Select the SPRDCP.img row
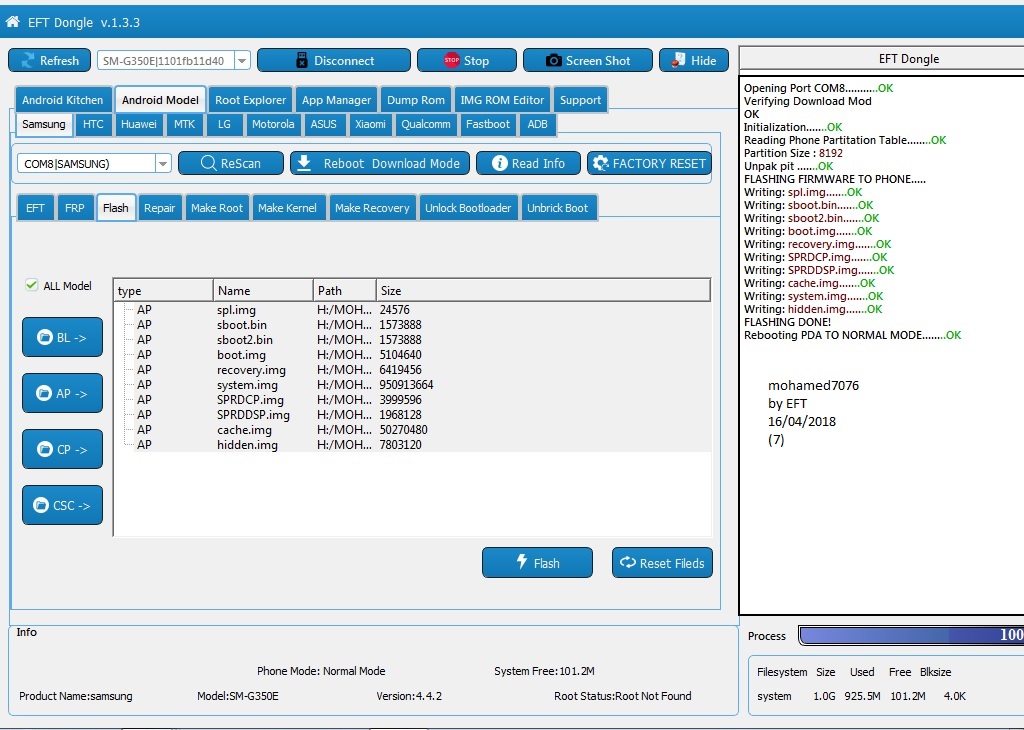Screen dimensions: 1024x730 point(412,400)
